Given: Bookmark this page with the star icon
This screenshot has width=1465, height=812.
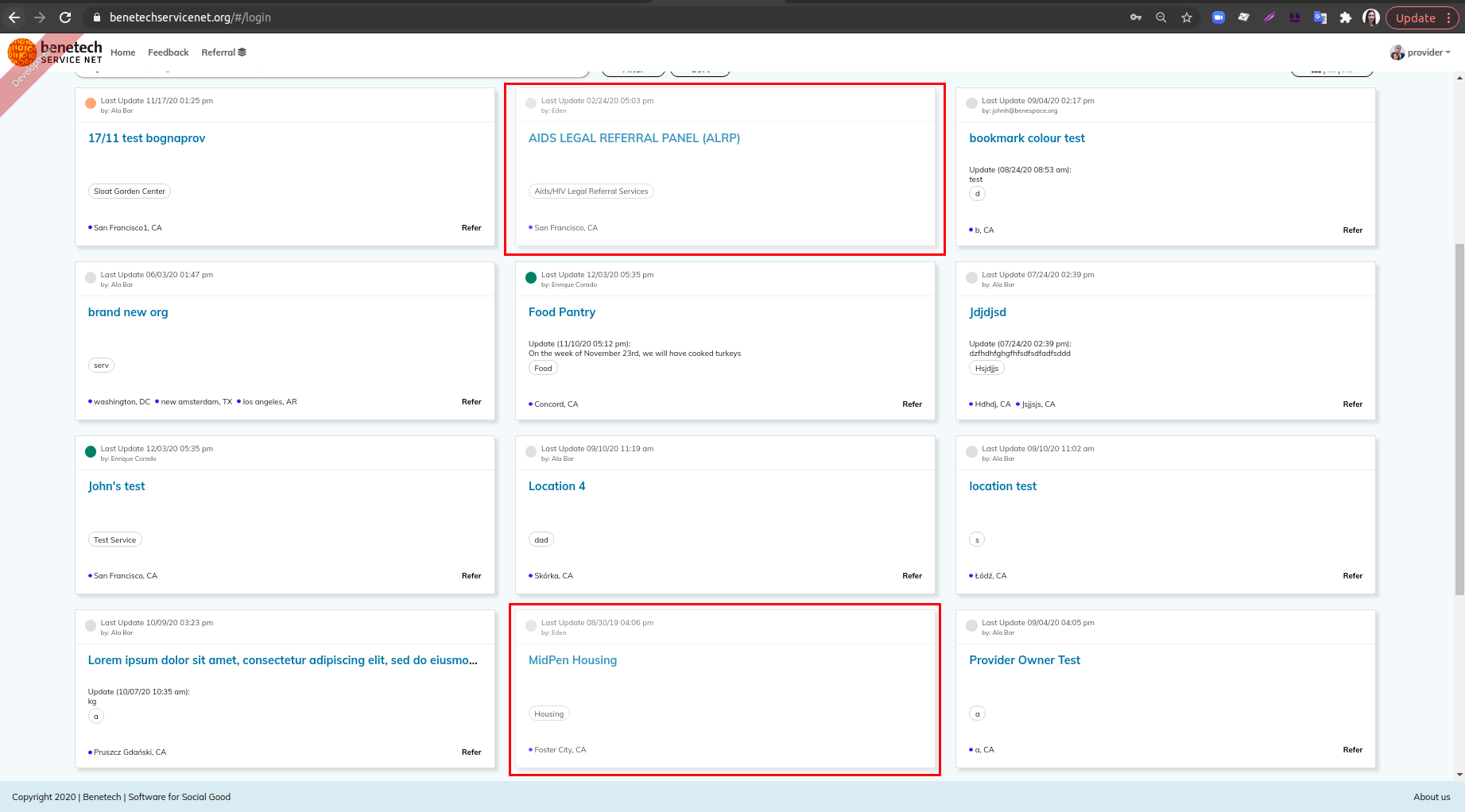Looking at the screenshot, I should coord(1187,17).
